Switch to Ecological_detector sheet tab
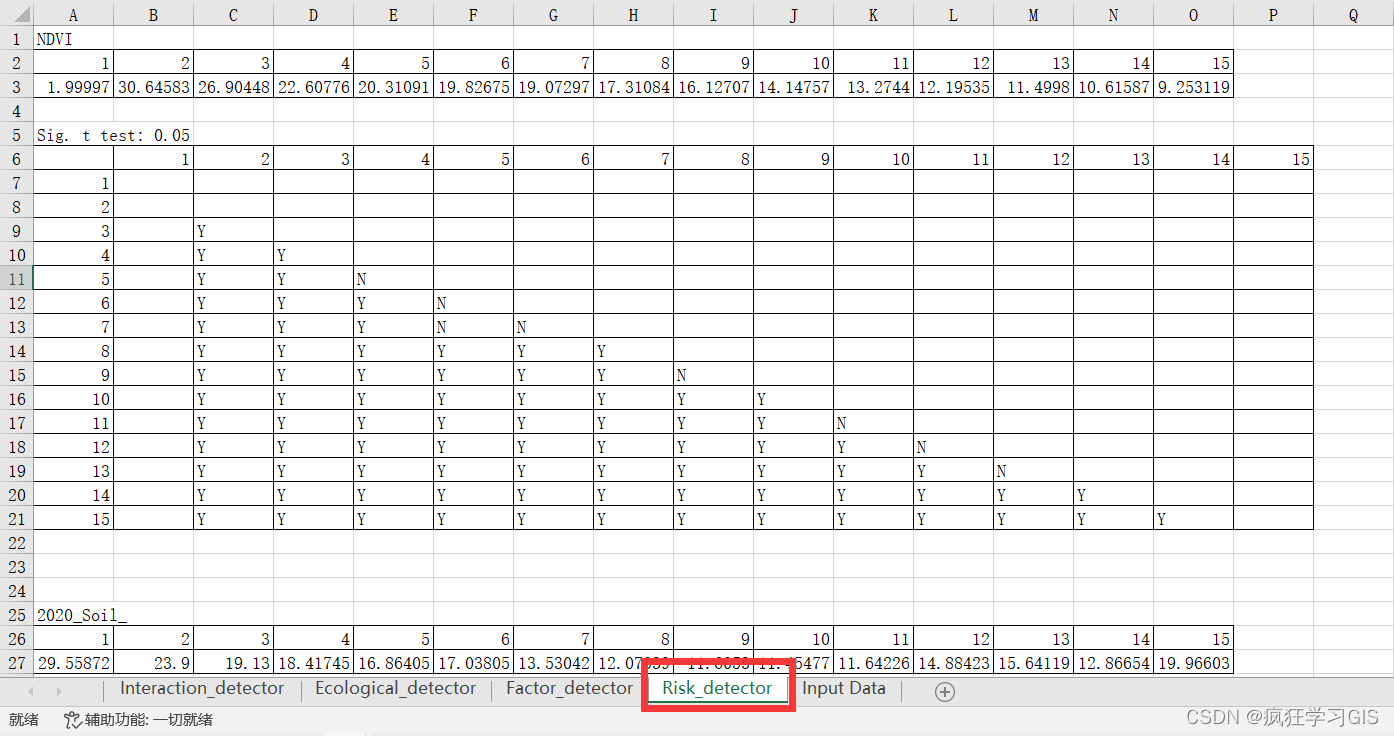Image resolution: width=1394 pixels, height=736 pixels. pyautogui.click(x=395, y=688)
